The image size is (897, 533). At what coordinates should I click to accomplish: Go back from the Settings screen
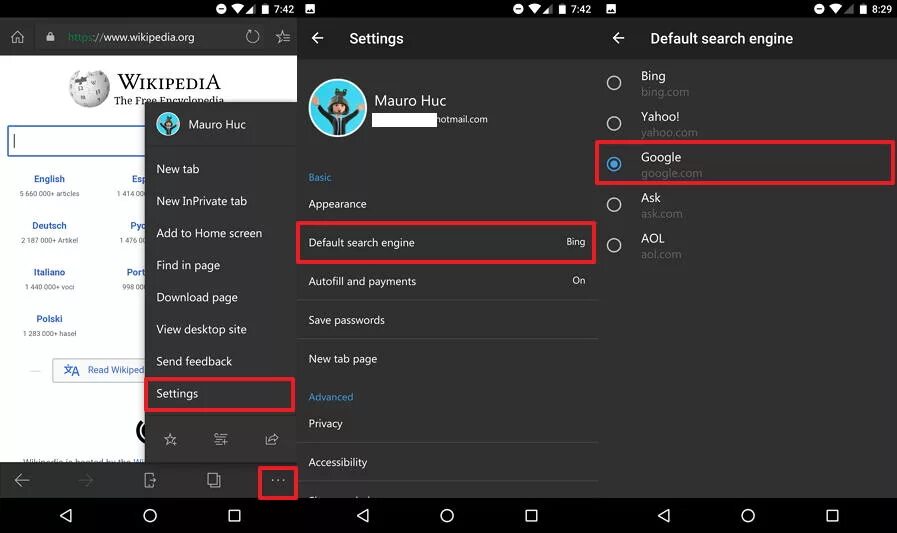317,38
